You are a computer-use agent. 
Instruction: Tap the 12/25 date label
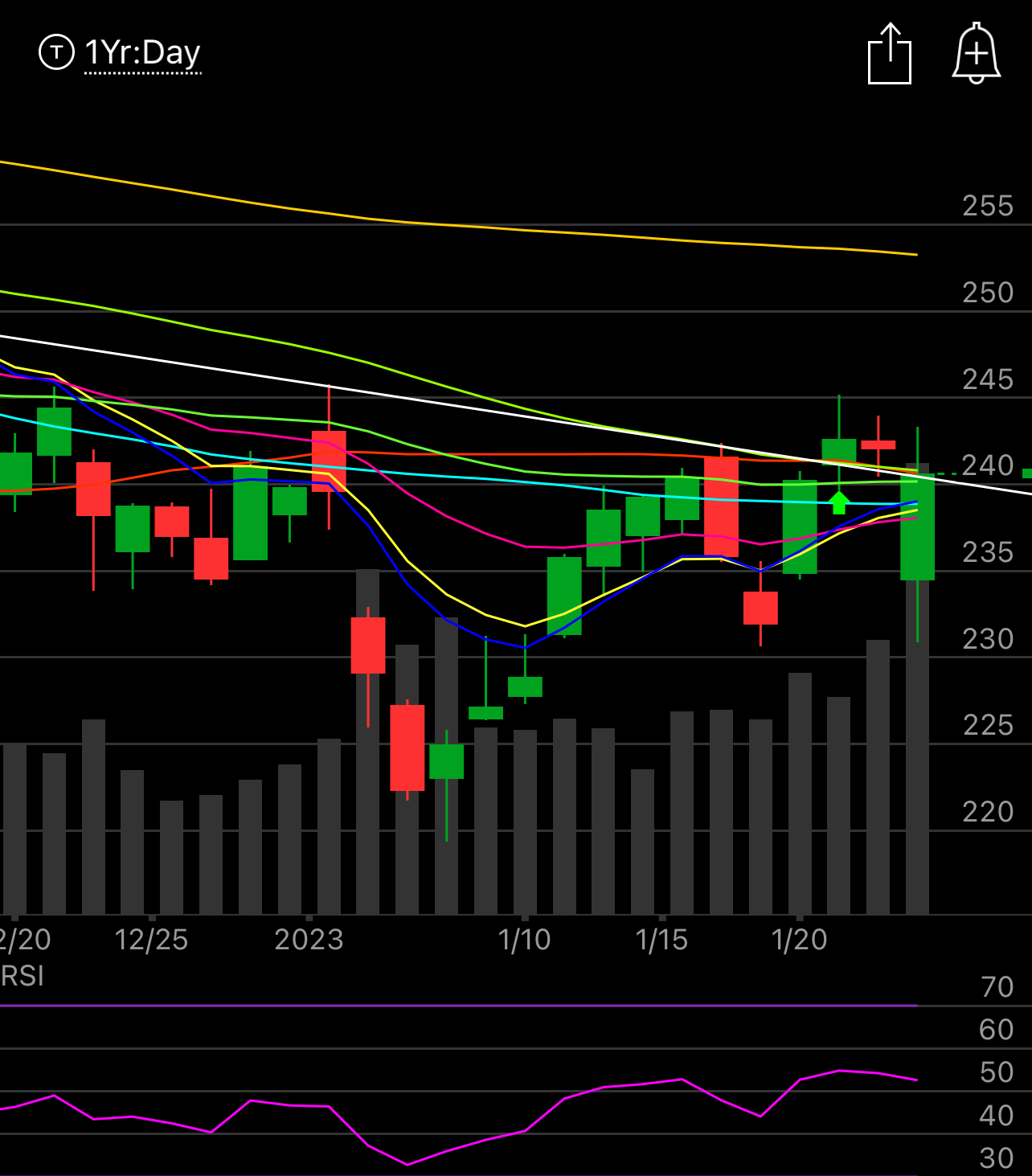coord(151,940)
